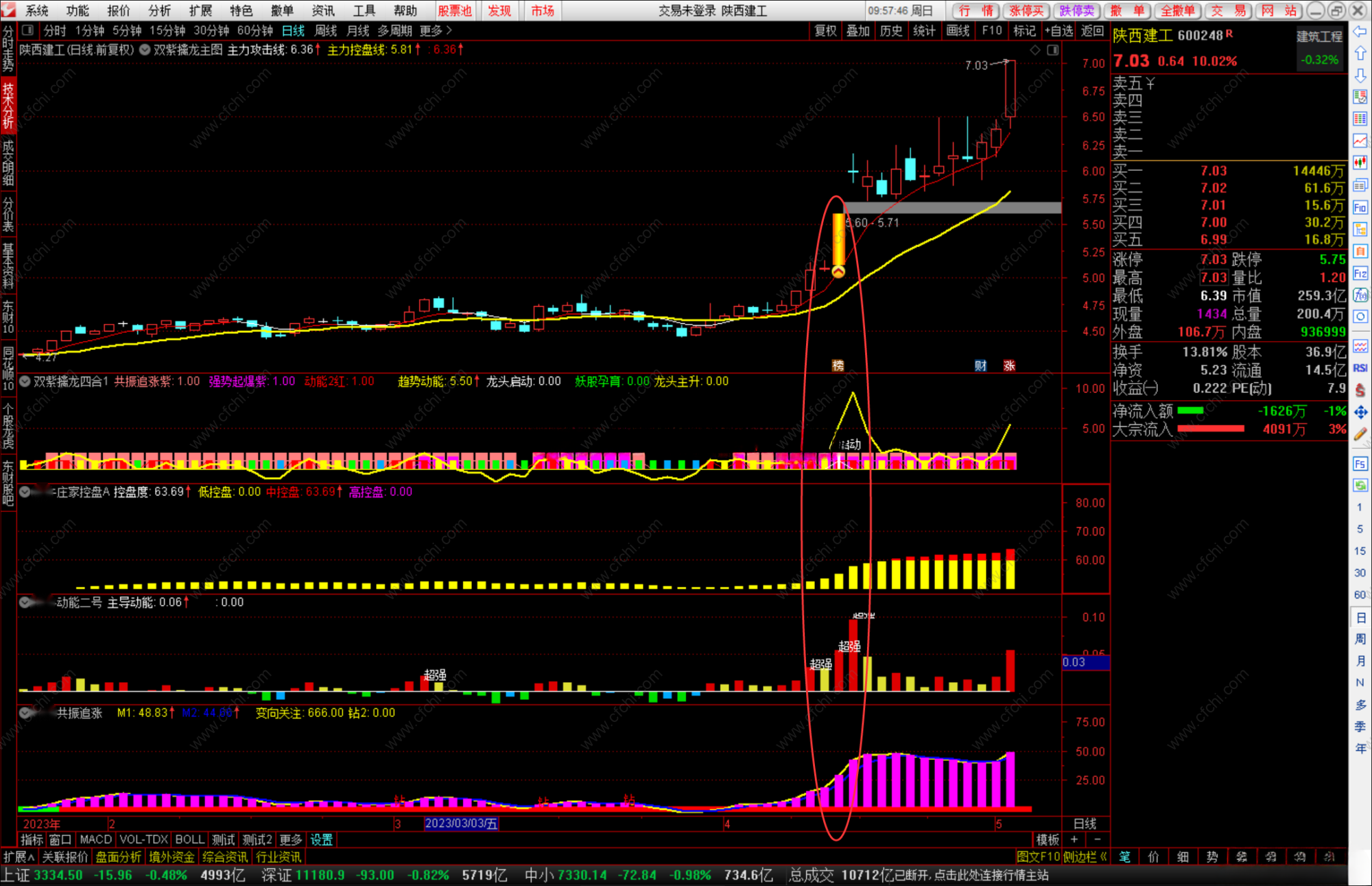Open the 庄家控盘A indicator dropdown arrow
The height and width of the screenshot is (886, 1372).
point(25,491)
